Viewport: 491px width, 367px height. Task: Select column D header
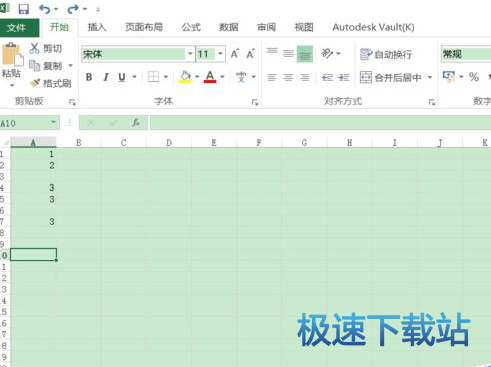pyautogui.click(x=169, y=143)
